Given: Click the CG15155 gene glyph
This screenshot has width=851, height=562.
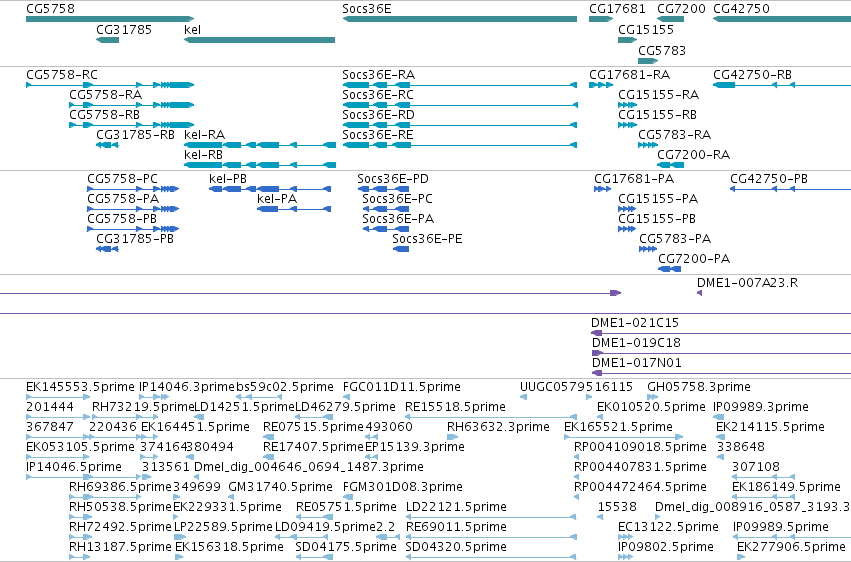Looking at the screenshot, I should coord(627,40).
